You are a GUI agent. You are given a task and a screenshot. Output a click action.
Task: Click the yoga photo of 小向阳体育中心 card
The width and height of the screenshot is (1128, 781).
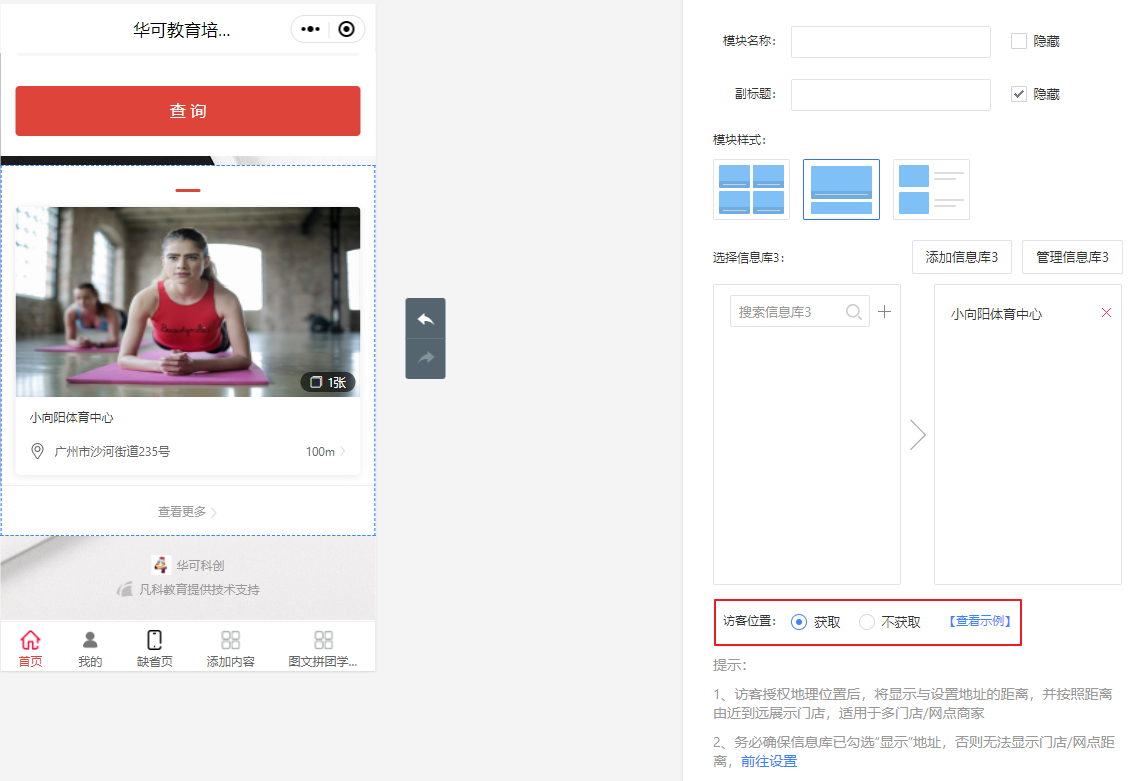188,302
